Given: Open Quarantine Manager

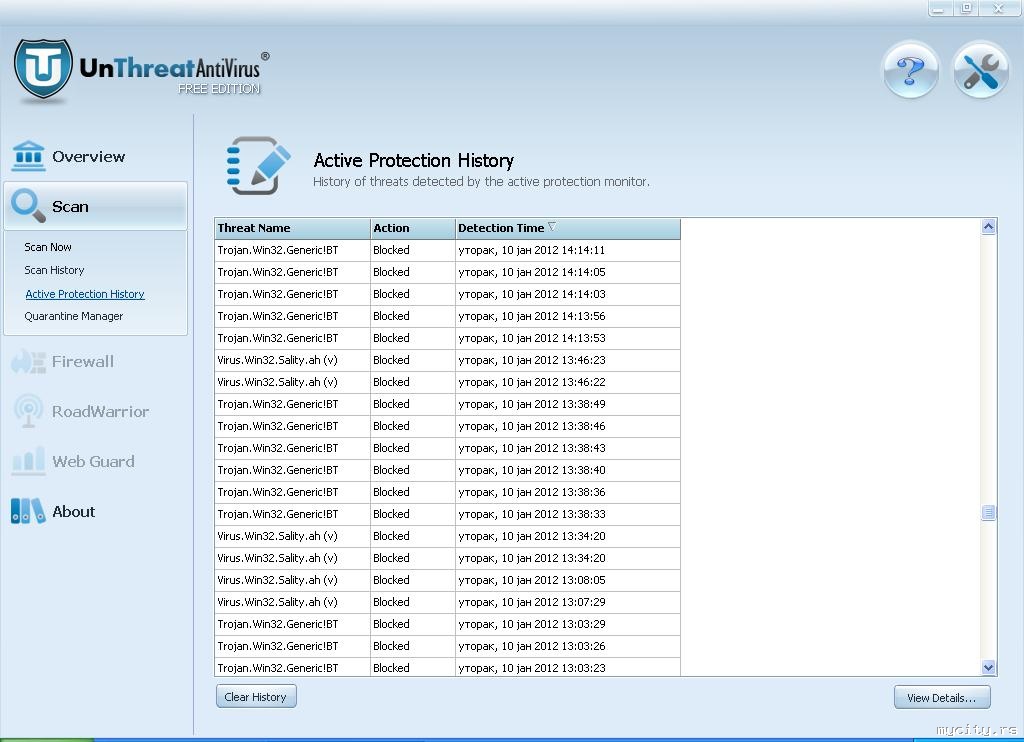Looking at the screenshot, I should 74,316.
